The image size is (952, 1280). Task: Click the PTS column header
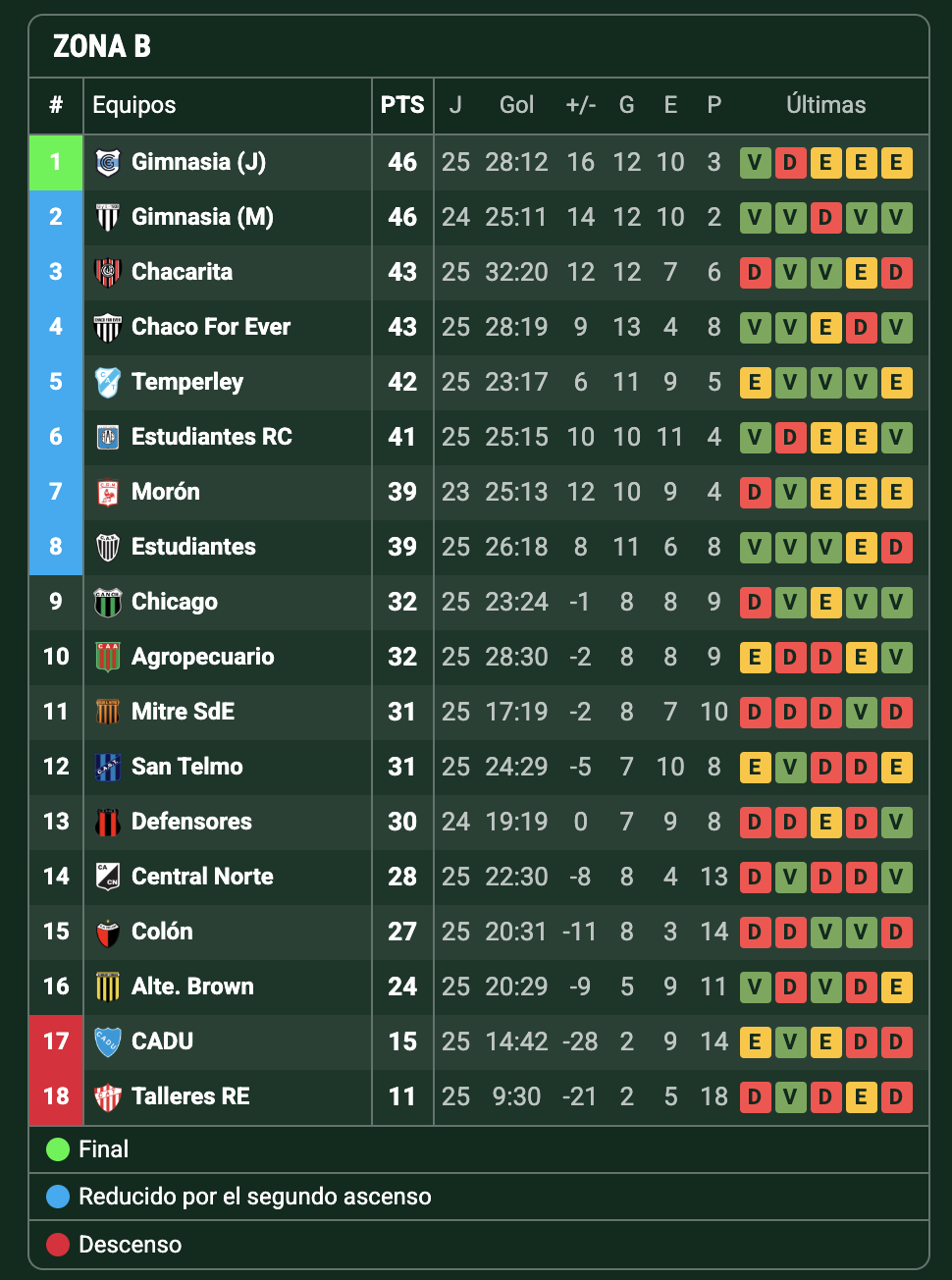402,105
